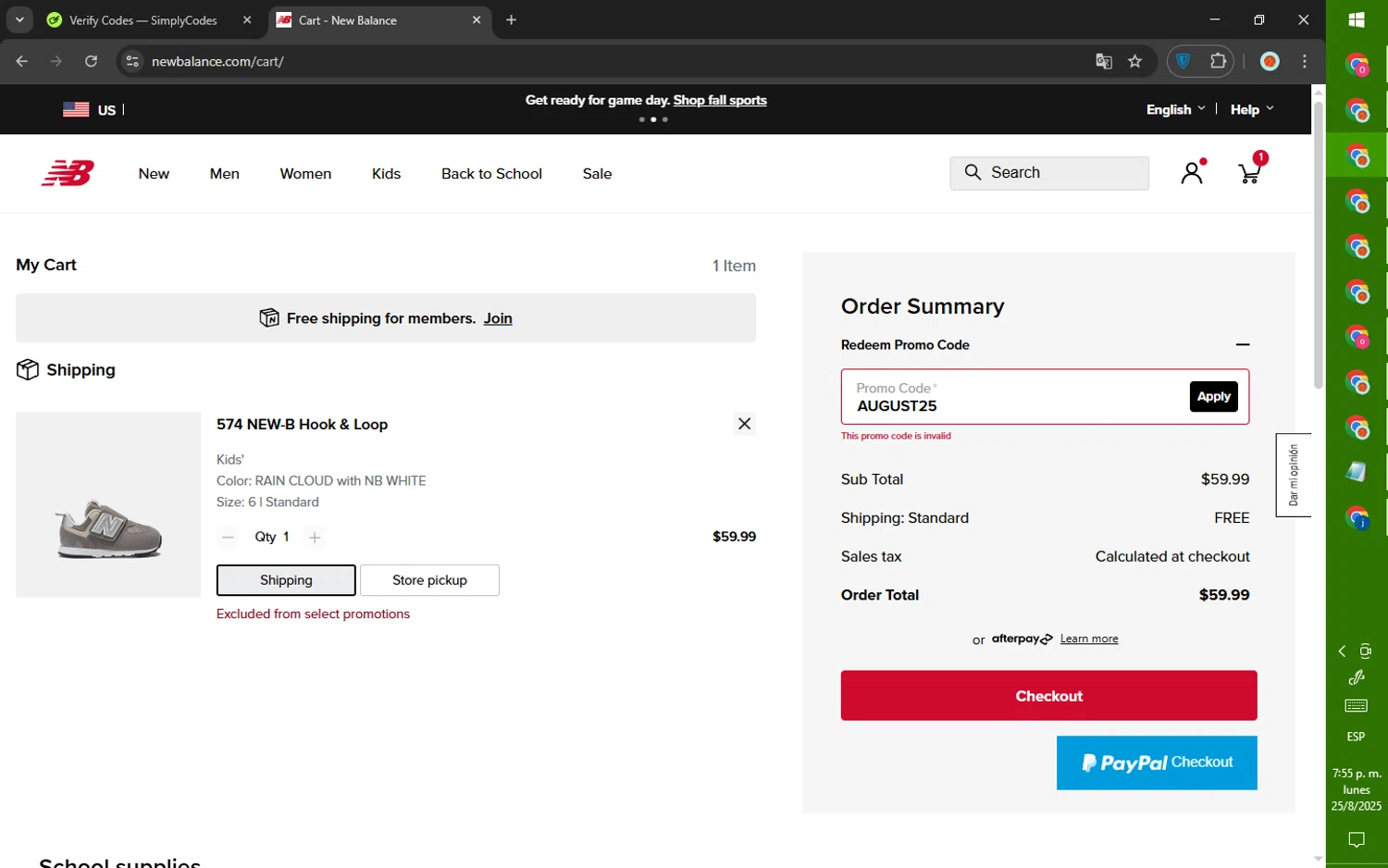1388x868 pixels.
Task: Close the Verify Codes tab
Action: pos(247,19)
